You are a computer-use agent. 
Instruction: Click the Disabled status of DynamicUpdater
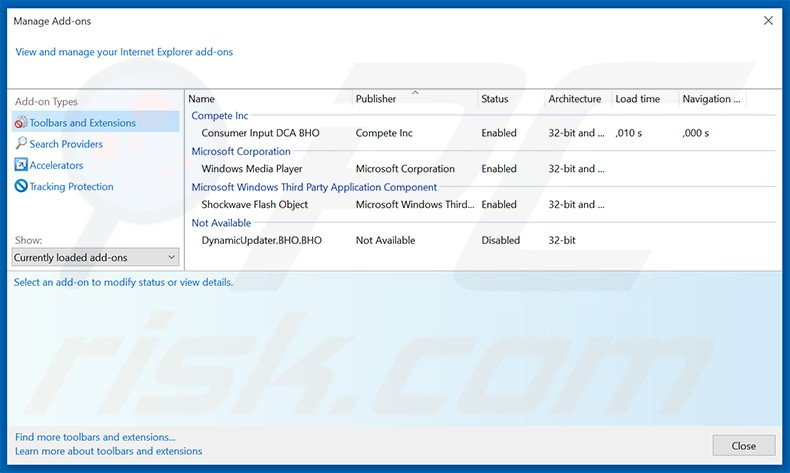[x=500, y=240]
